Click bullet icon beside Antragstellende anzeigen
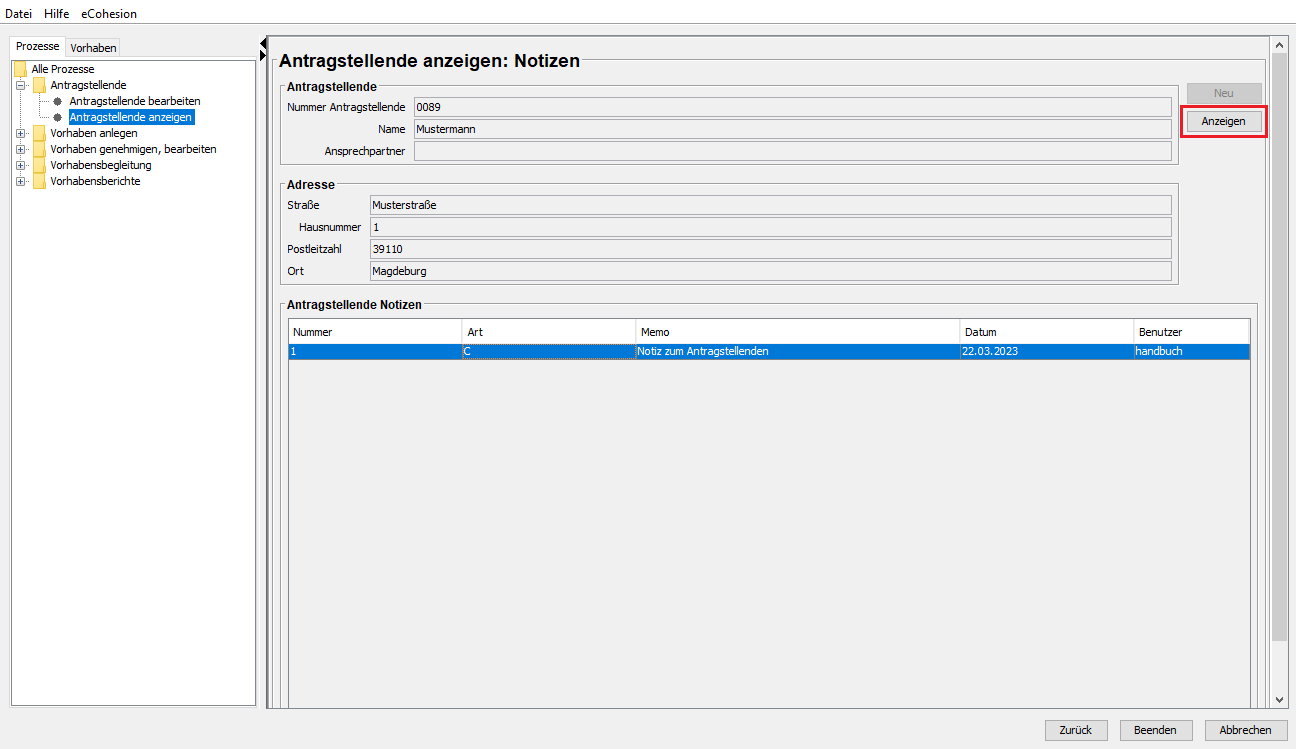1296x749 pixels. (x=58, y=117)
